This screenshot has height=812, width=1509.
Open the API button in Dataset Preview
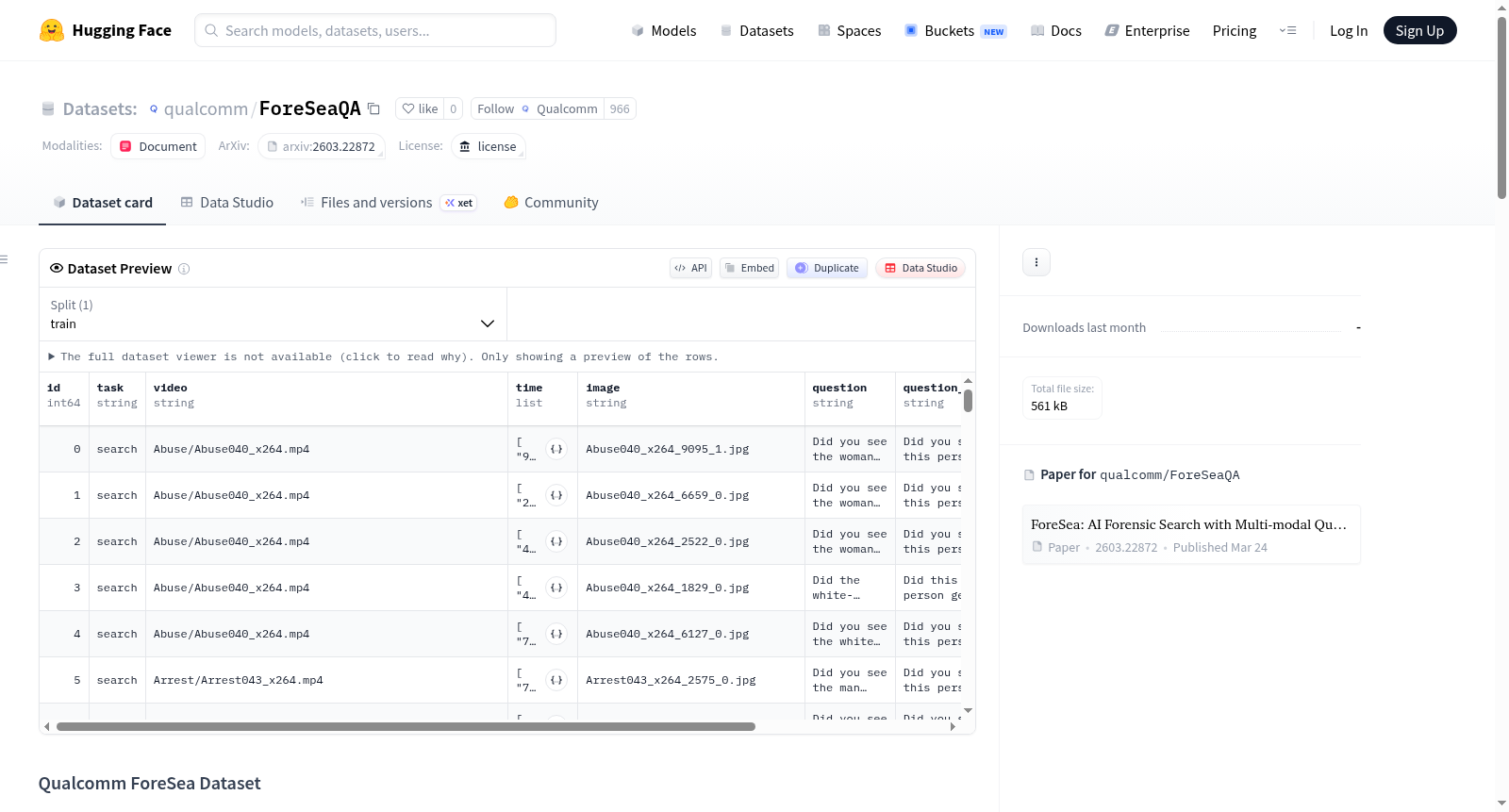(691, 268)
